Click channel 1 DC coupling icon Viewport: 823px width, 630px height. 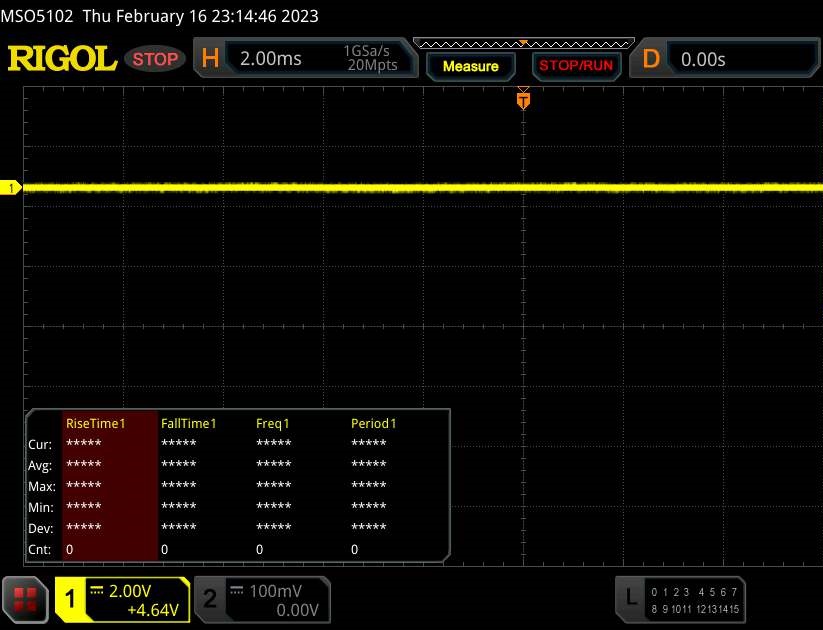tap(97, 590)
